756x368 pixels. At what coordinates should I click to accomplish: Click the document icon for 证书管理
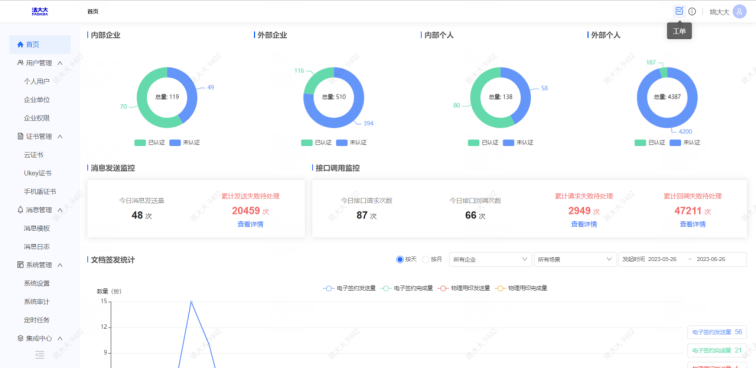click(20, 136)
